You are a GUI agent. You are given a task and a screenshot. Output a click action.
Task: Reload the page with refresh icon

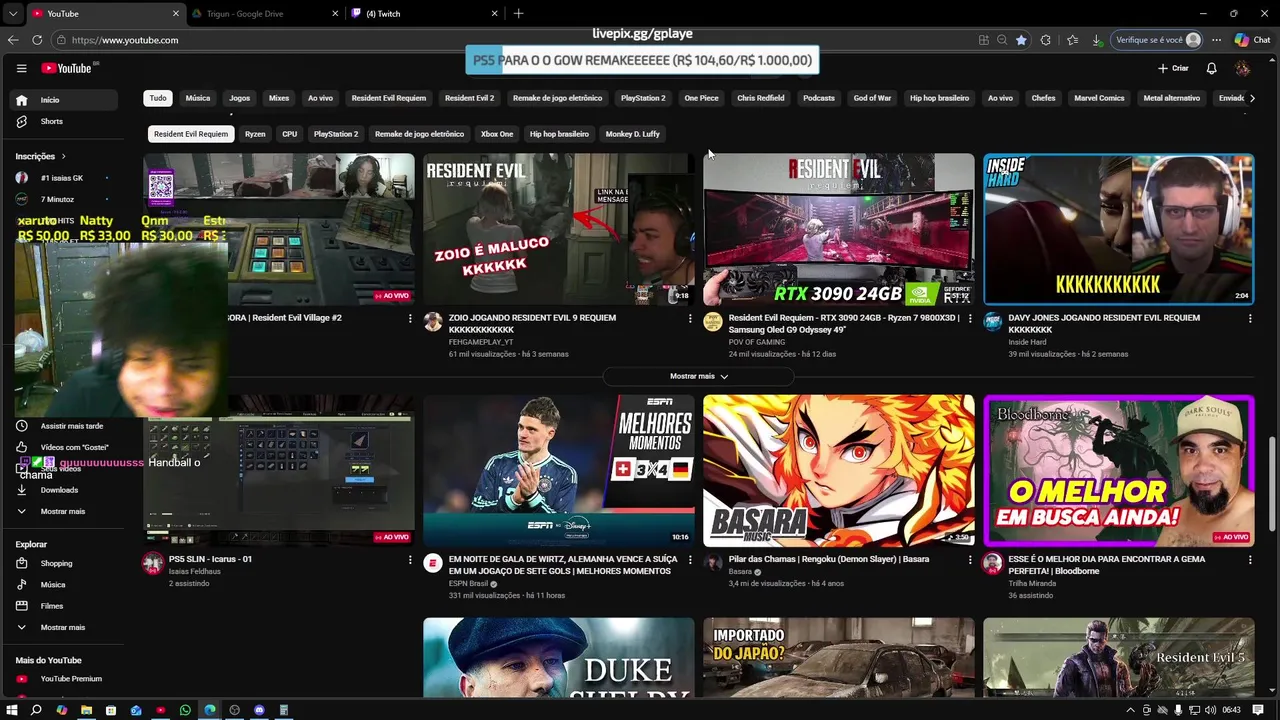click(37, 40)
